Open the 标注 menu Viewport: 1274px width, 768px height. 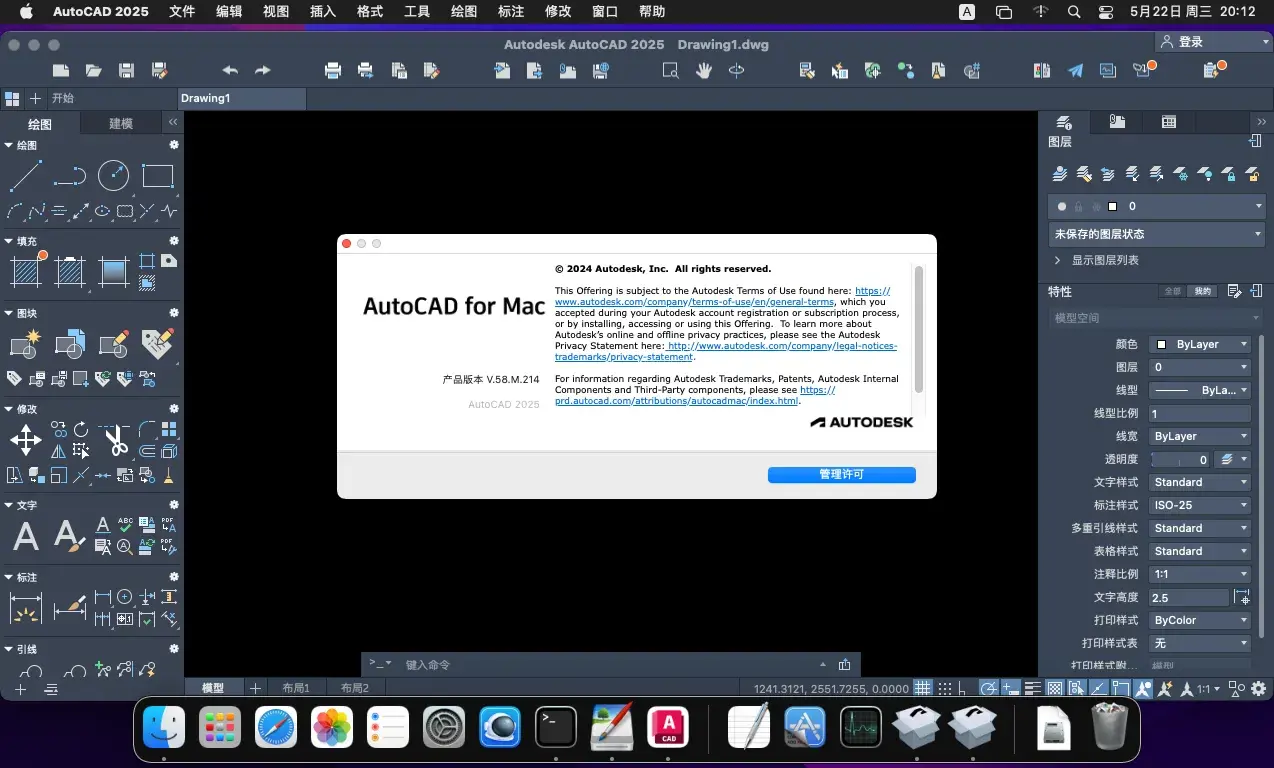coord(510,12)
